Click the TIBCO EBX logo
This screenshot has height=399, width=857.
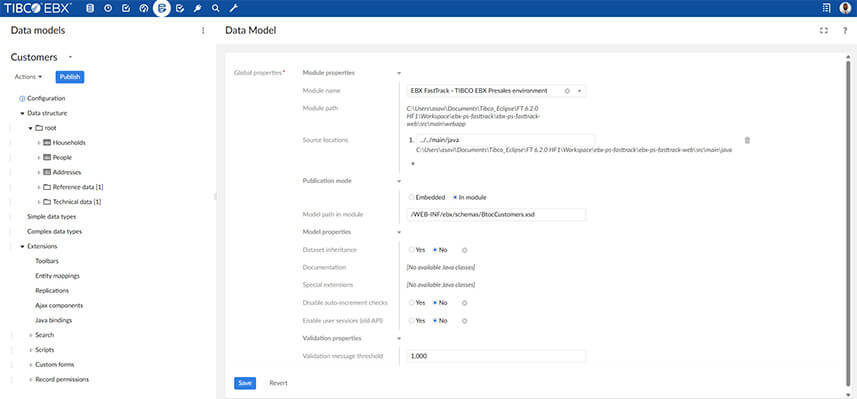click(38, 8)
